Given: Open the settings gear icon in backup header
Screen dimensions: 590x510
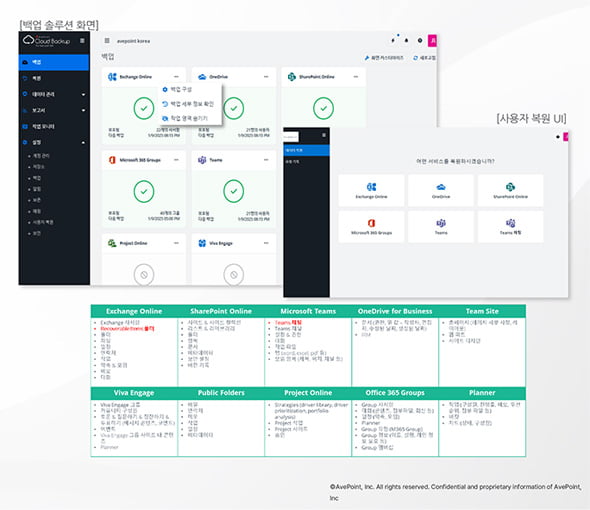Looking at the screenshot, I should (420, 40).
